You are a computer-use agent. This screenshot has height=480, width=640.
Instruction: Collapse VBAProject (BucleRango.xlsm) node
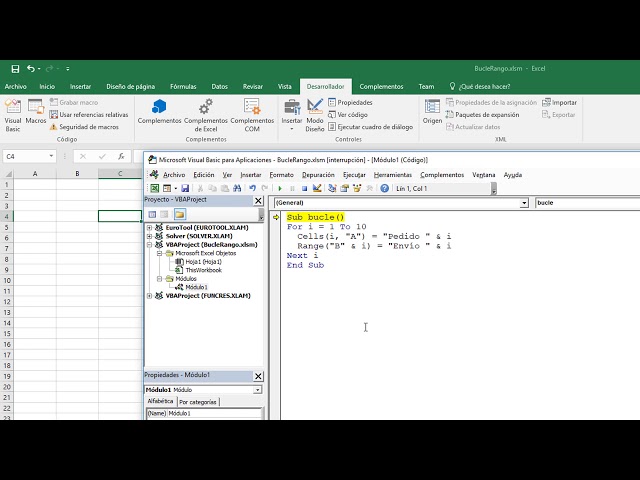[149, 244]
